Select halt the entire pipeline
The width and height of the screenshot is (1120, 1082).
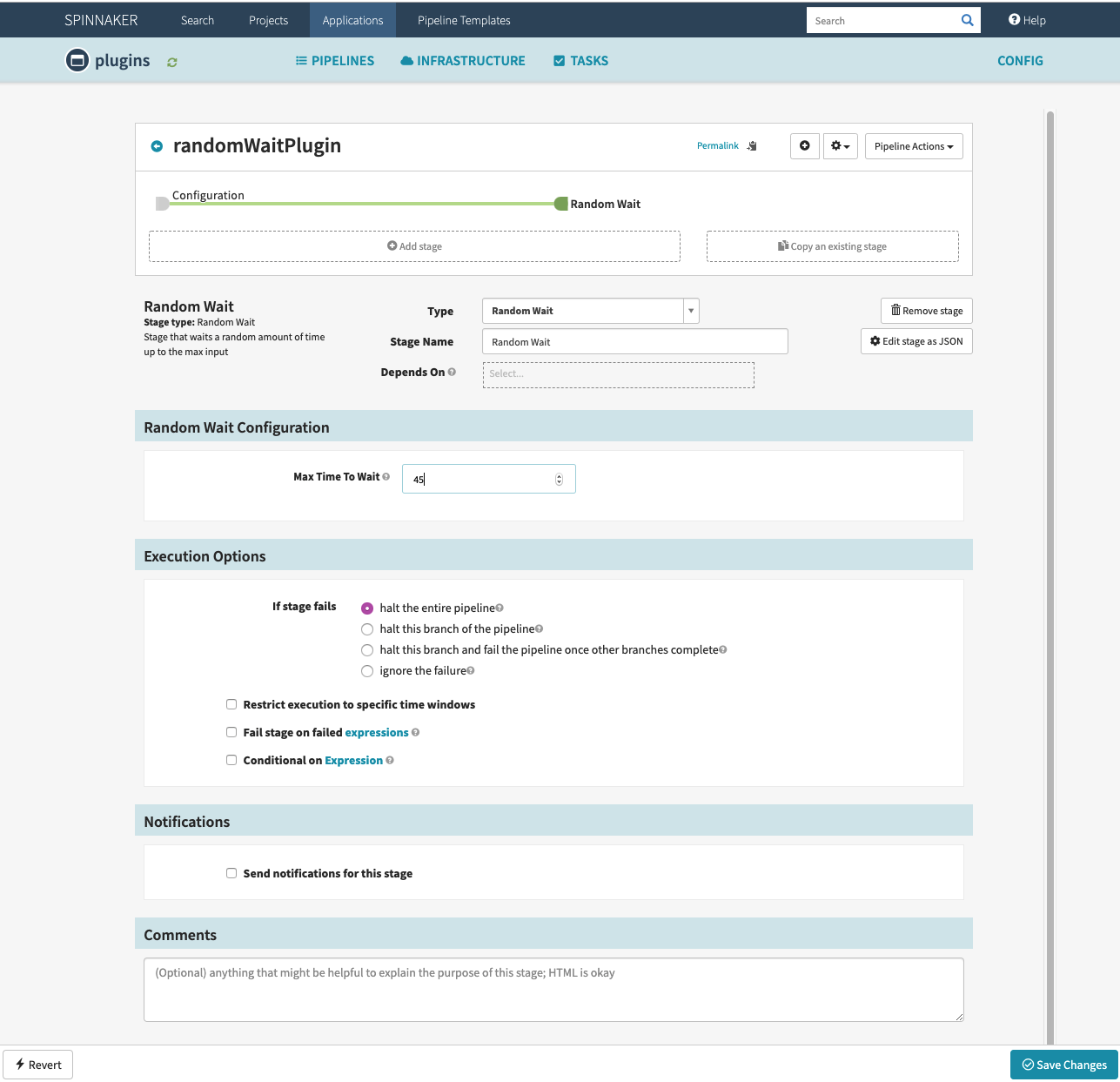pyautogui.click(x=367, y=608)
